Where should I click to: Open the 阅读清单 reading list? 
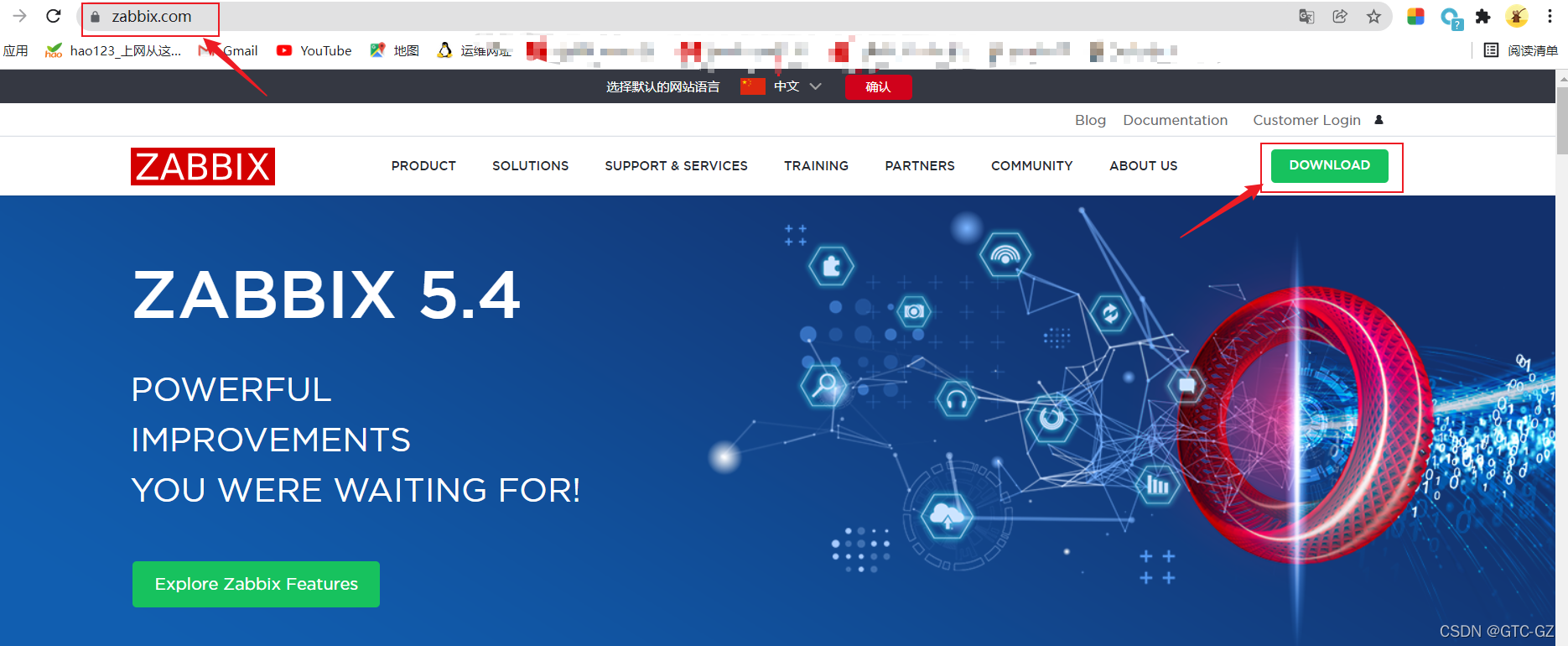click(1521, 50)
